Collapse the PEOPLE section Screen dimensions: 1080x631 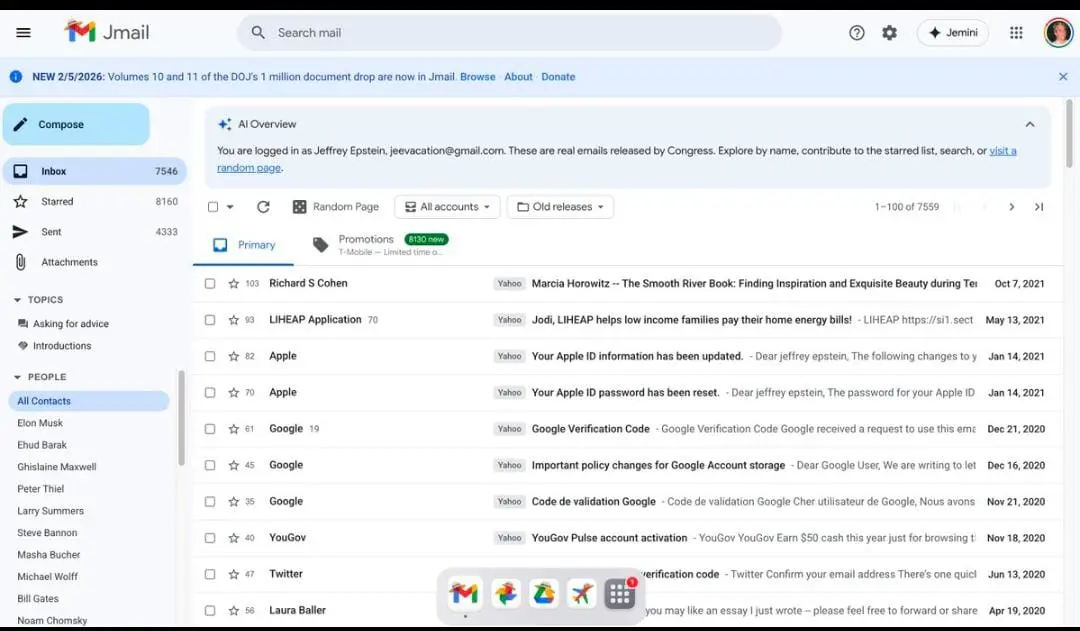tap(17, 377)
